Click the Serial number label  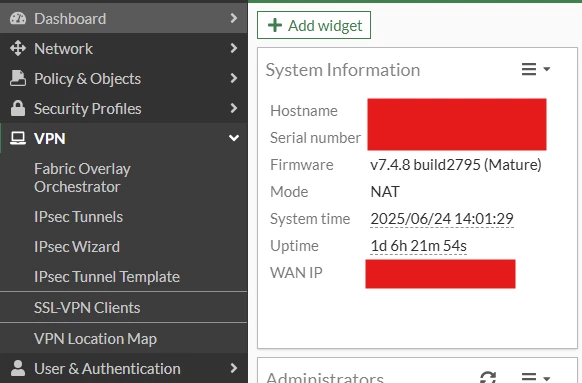click(315, 138)
